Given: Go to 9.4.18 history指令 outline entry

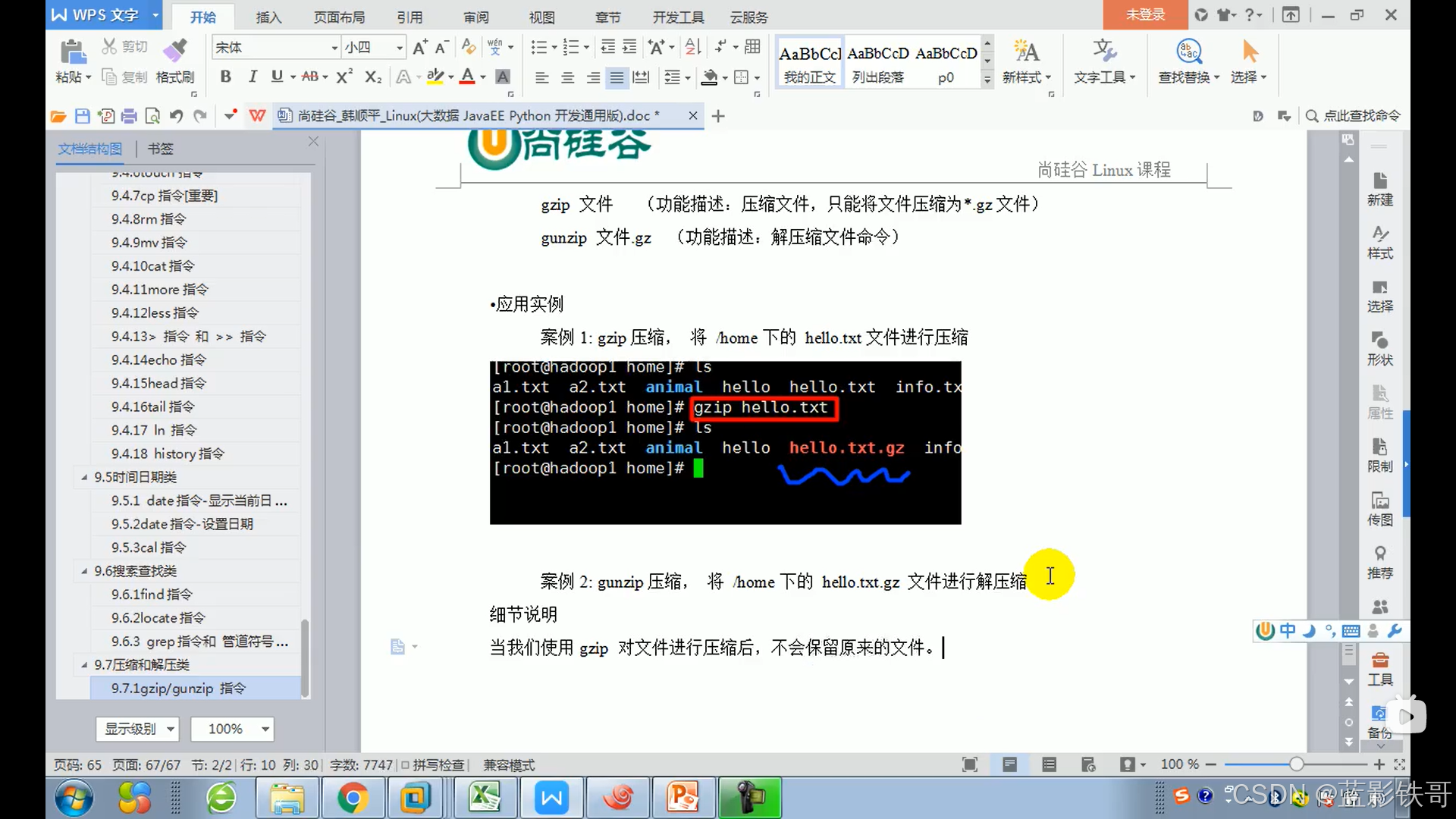Looking at the screenshot, I should pyautogui.click(x=168, y=453).
